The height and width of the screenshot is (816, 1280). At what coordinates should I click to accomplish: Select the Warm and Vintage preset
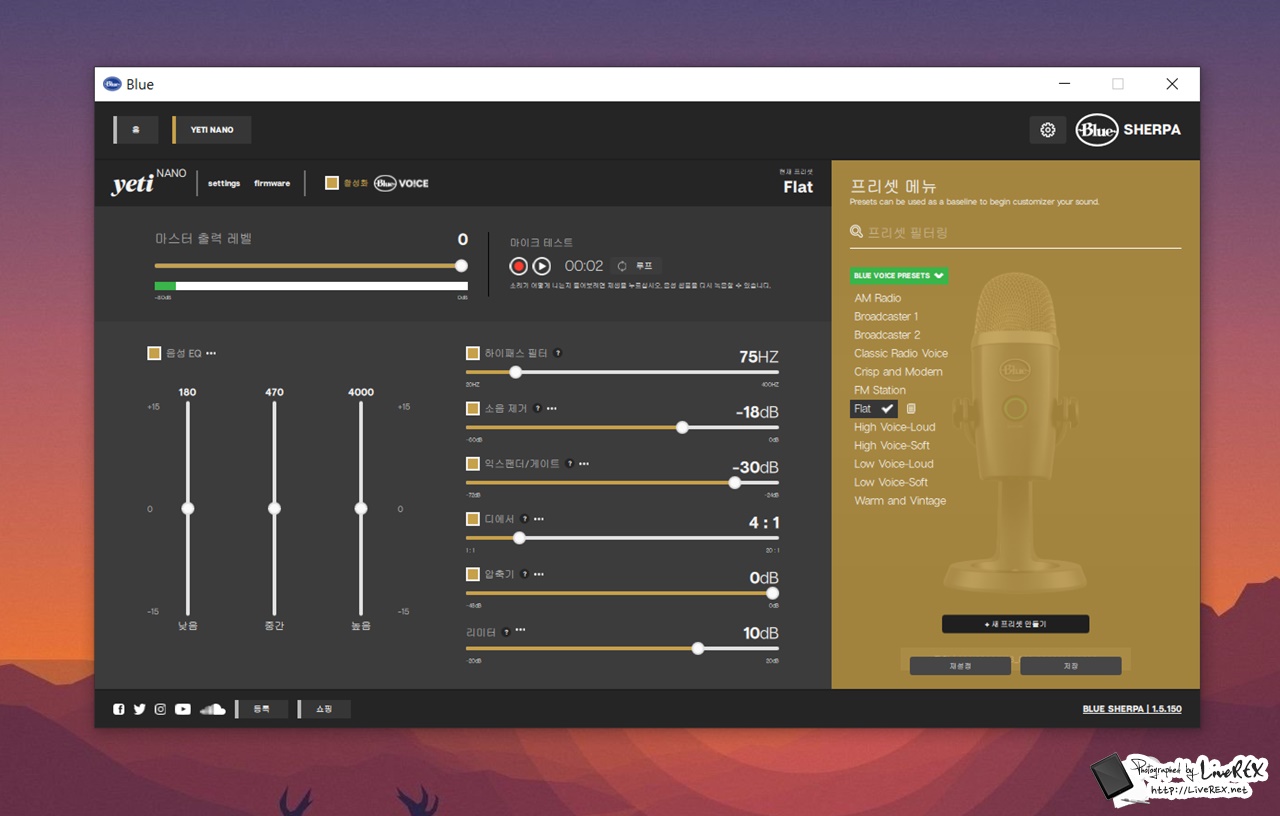point(900,501)
